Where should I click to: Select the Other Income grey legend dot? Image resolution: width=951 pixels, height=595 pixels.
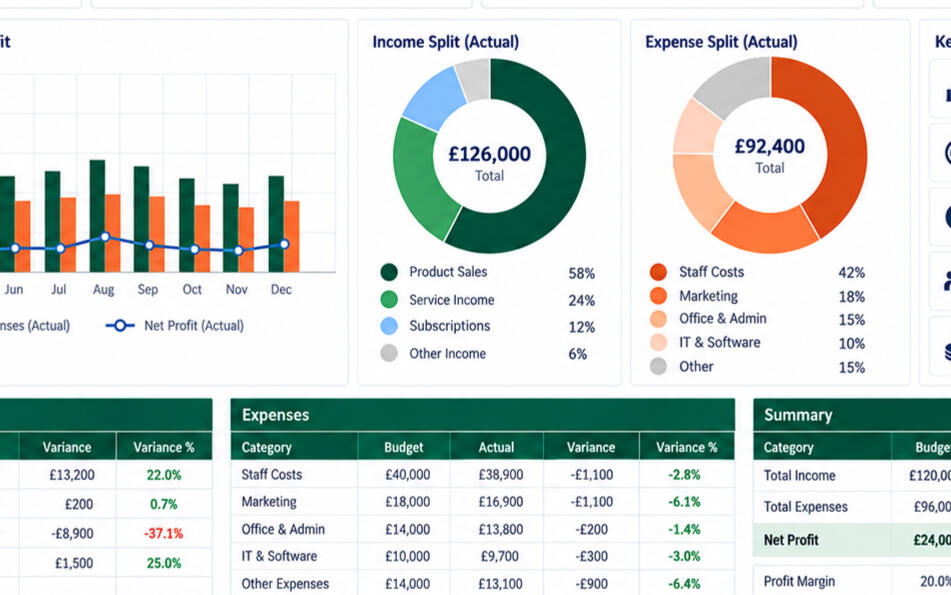[389, 353]
